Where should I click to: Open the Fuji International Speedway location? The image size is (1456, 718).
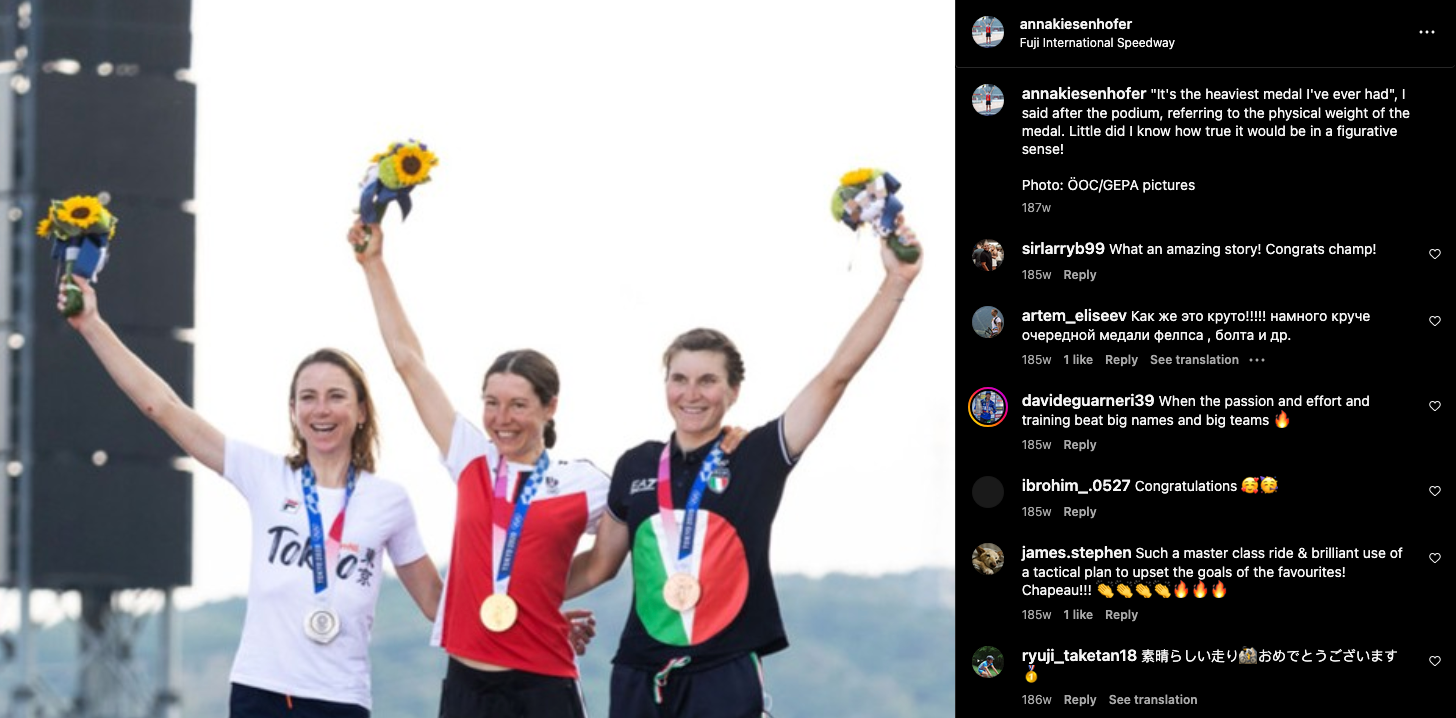pyautogui.click(x=1097, y=43)
